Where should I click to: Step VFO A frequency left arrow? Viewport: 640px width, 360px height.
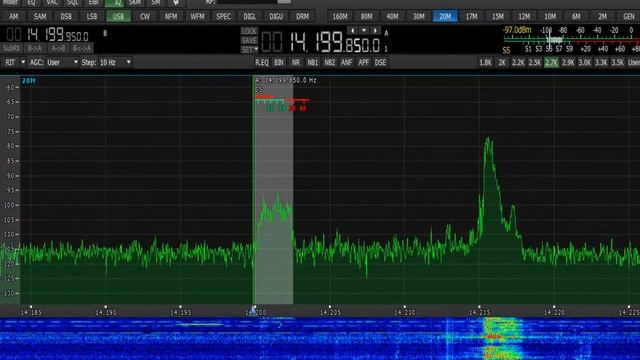click(x=352, y=31)
